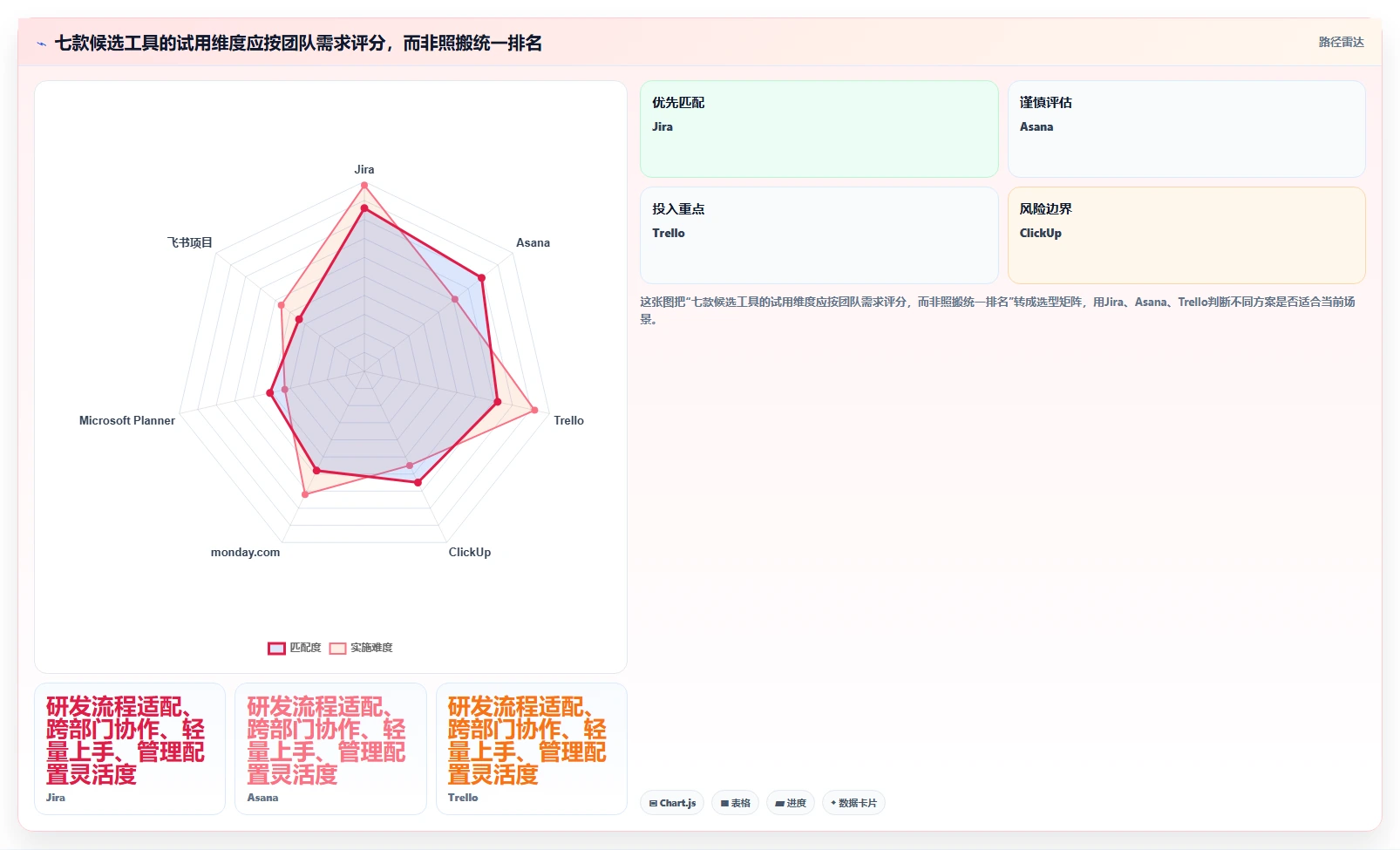Click the monday.com axis label
This screenshot has width=1400, height=850.
[x=245, y=552]
